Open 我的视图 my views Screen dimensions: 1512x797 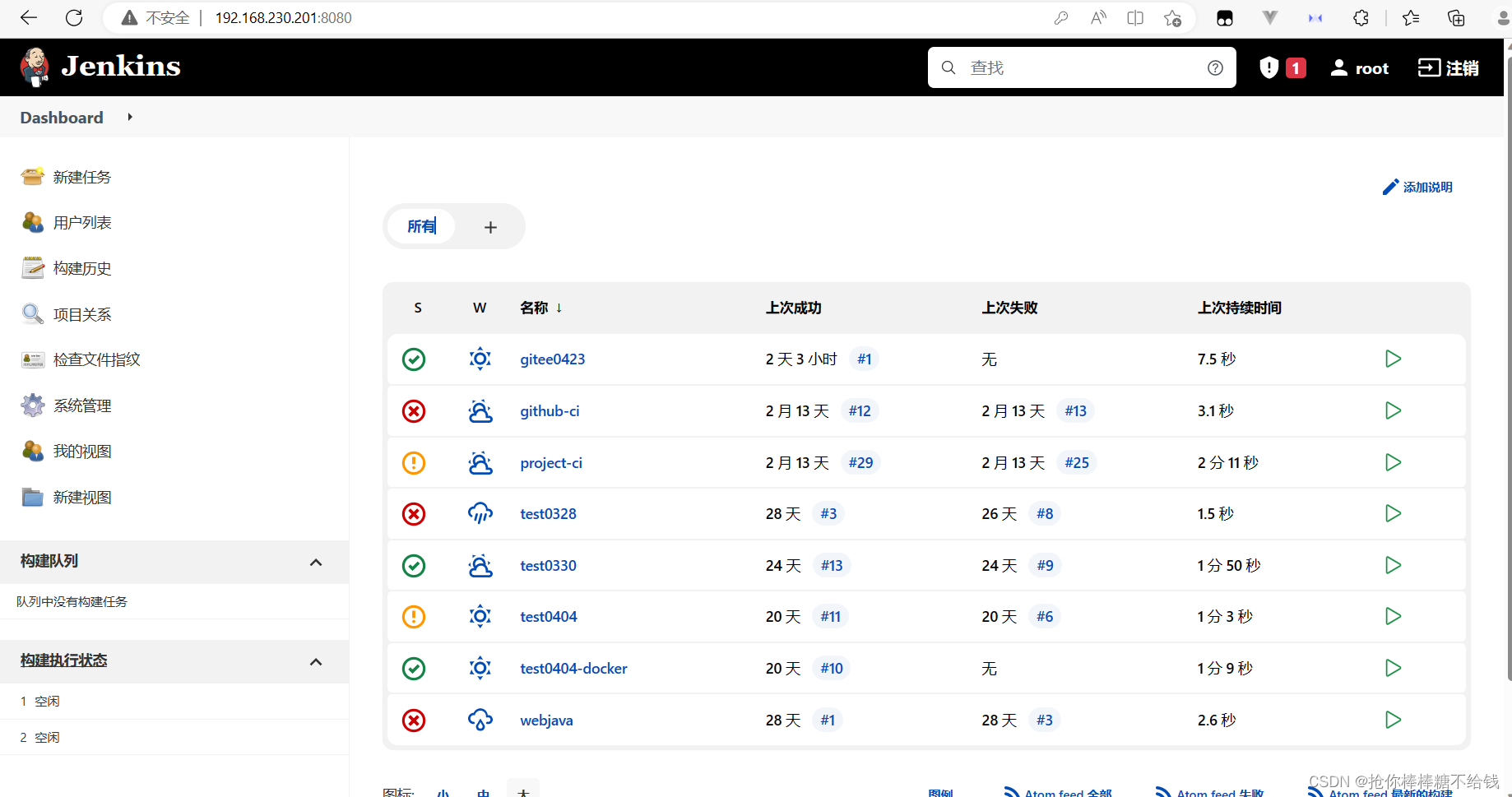[82, 451]
